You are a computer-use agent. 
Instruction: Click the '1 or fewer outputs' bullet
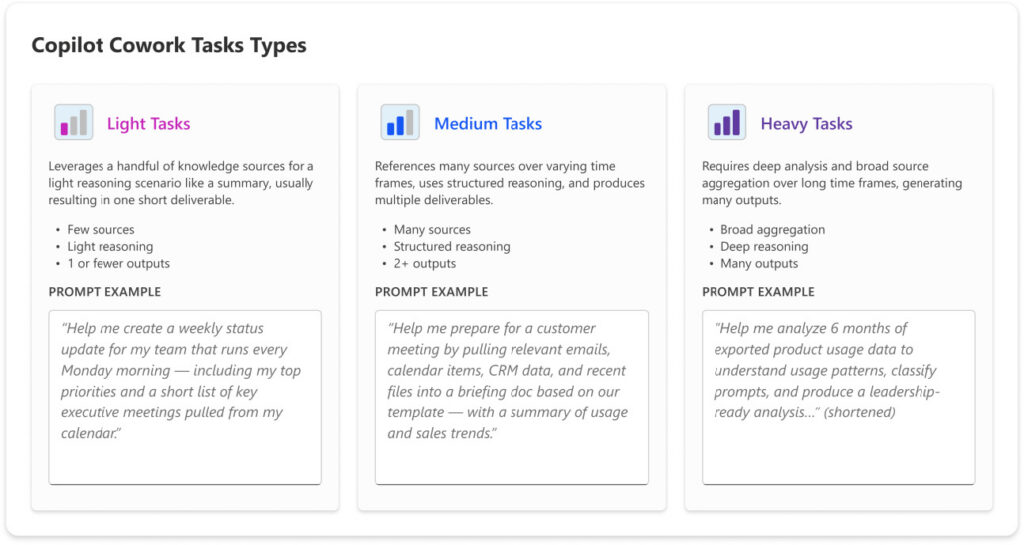118,264
